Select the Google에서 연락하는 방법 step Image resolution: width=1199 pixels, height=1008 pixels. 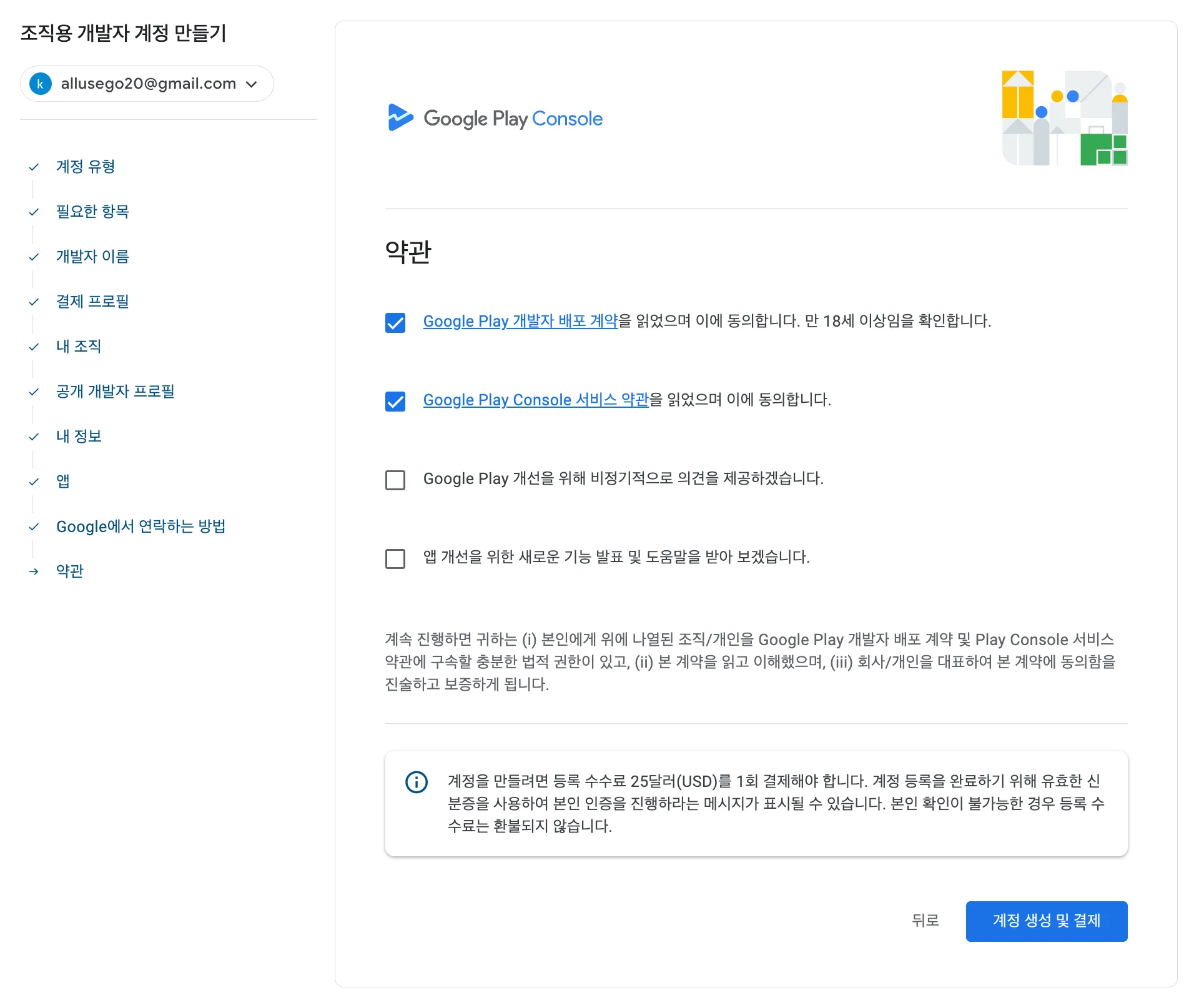[x=141, y=526]
